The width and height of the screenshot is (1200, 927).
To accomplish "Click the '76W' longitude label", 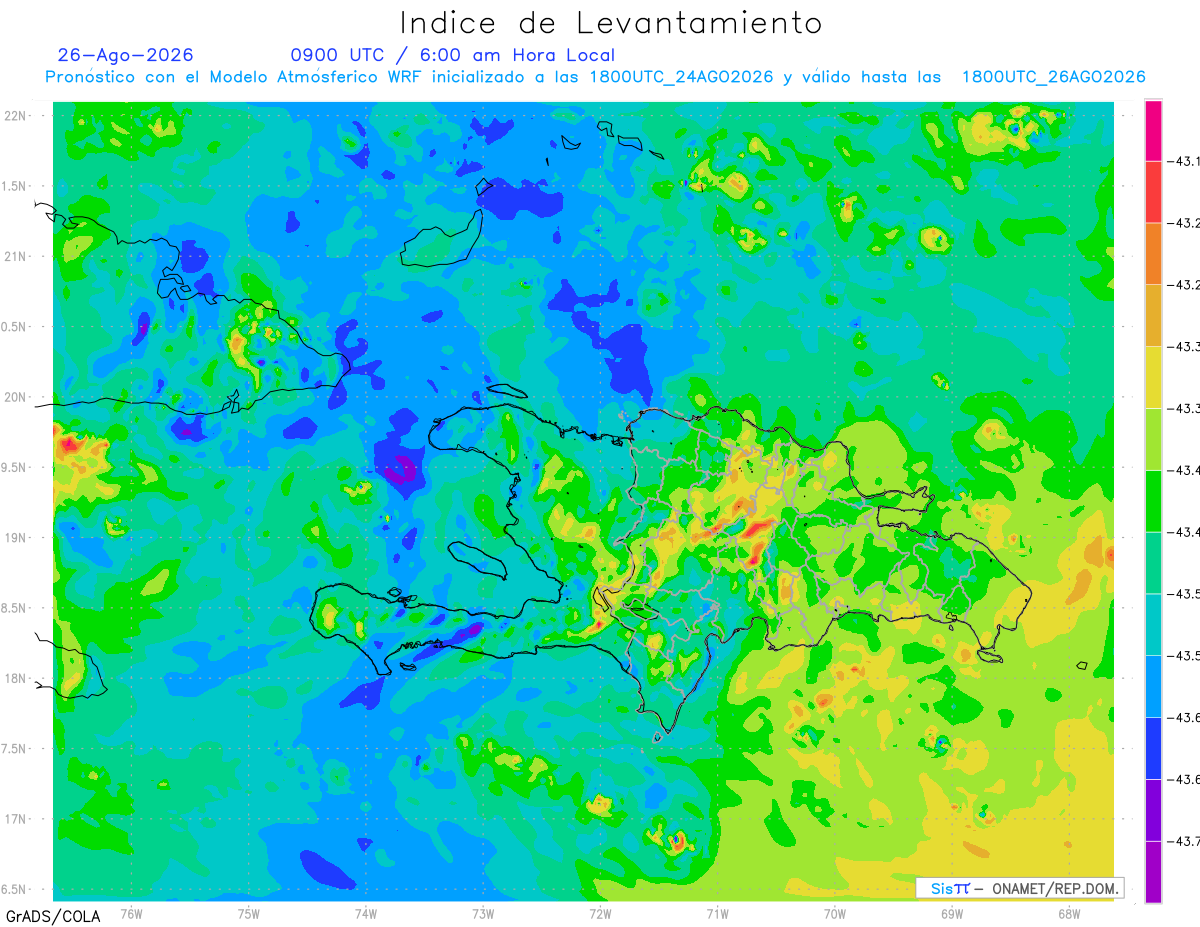I will [x=131, y=914].
